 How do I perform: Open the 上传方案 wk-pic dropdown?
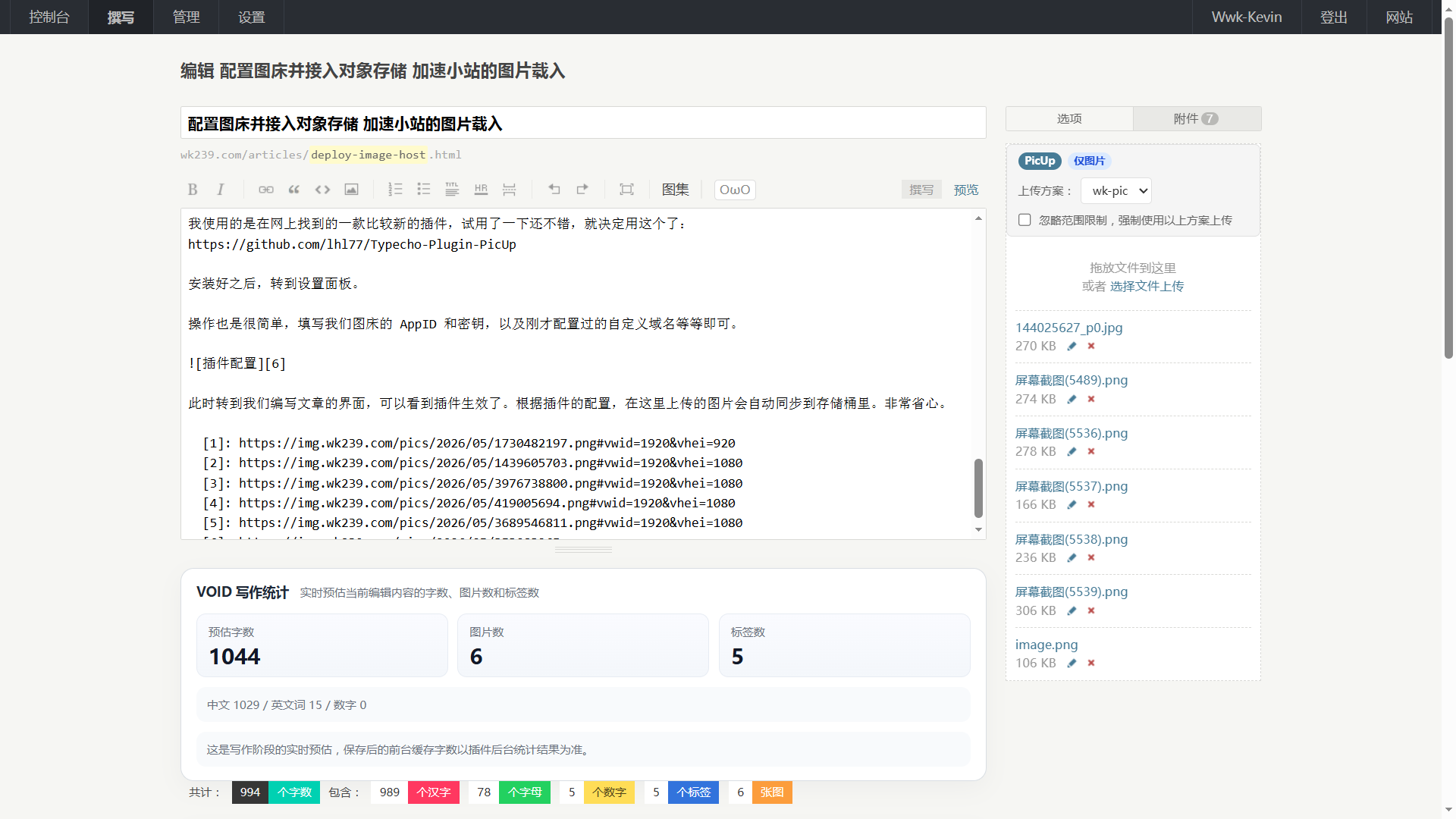click(1116, 191)
